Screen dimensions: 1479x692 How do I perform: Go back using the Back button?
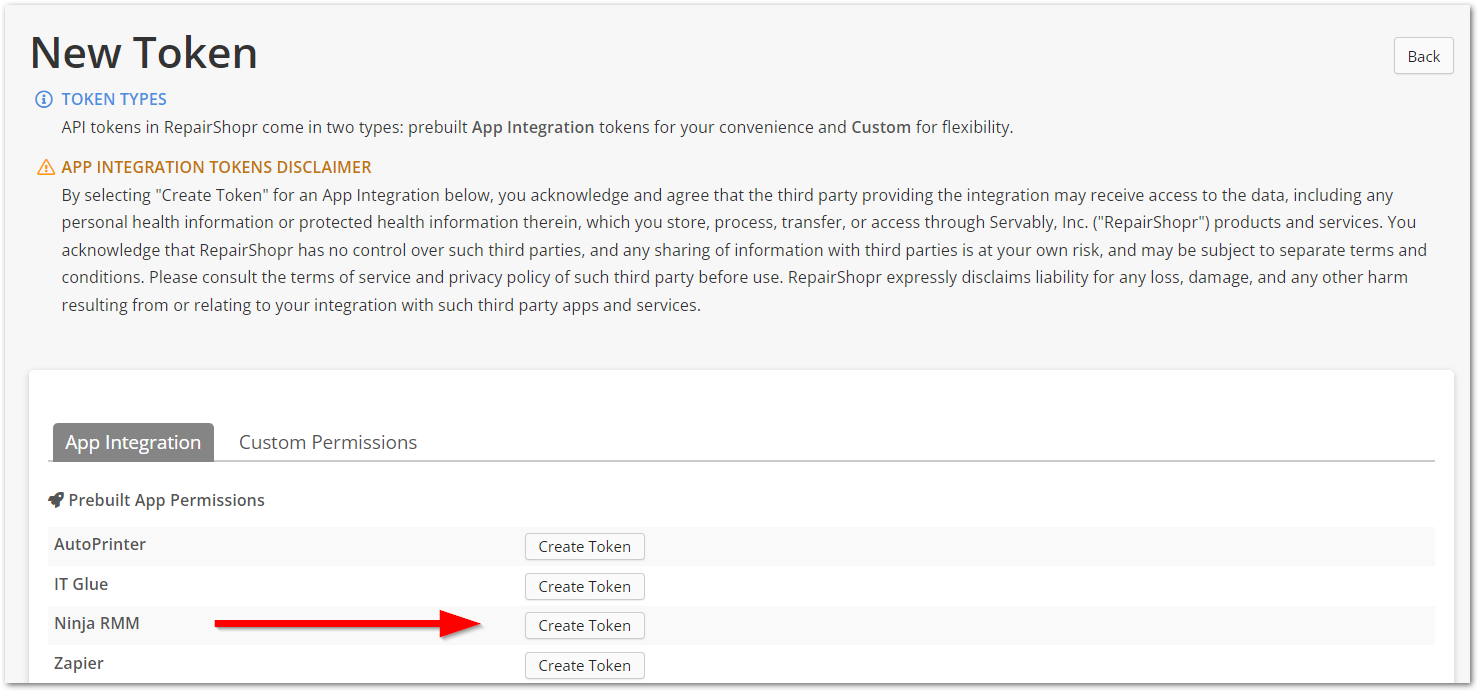pos(1423,56)
